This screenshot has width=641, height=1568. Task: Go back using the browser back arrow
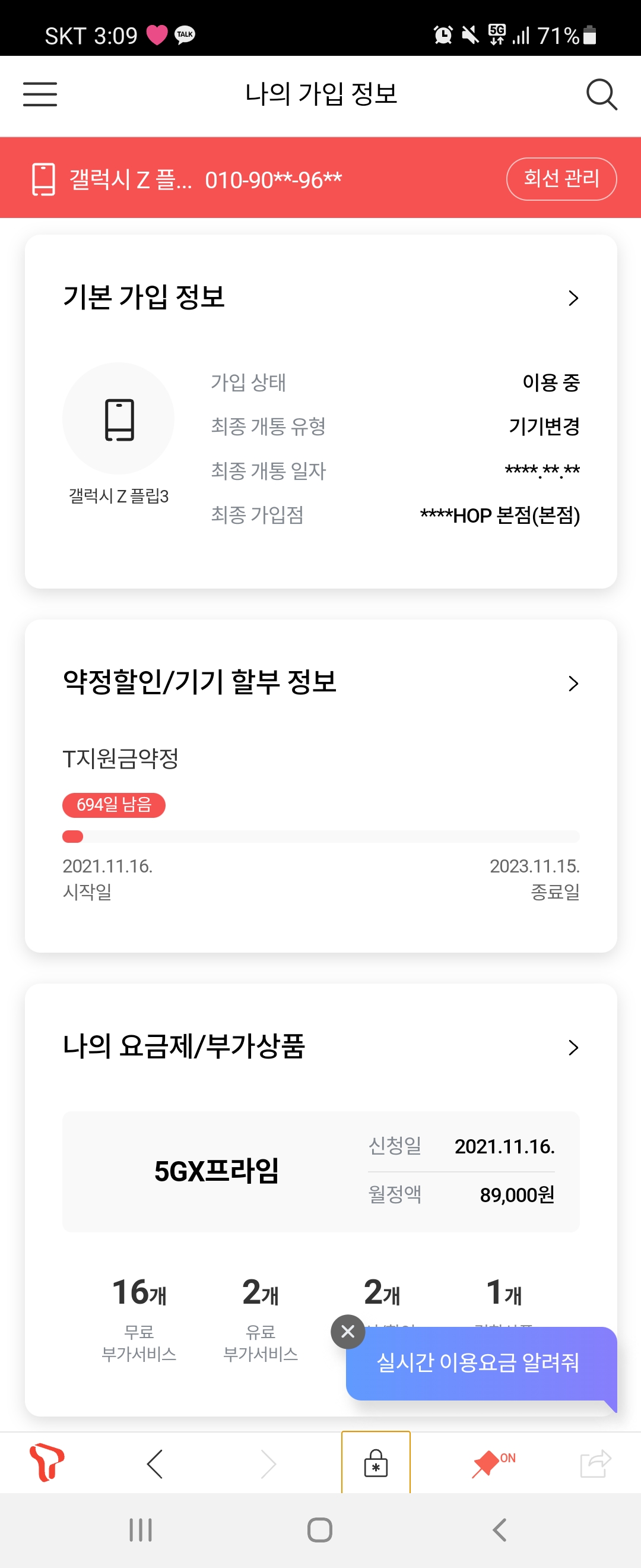[155, 1463]
